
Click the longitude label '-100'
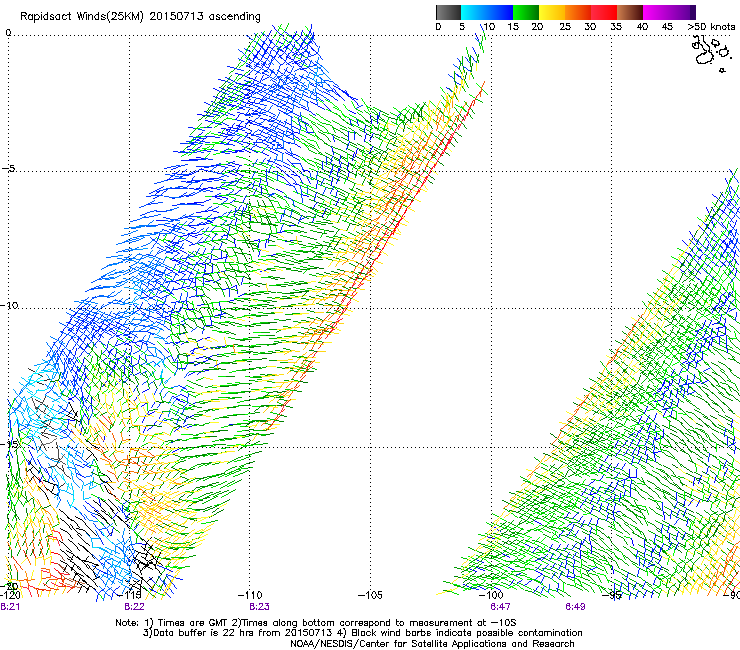pyautogui.click(x=491, y=595)
